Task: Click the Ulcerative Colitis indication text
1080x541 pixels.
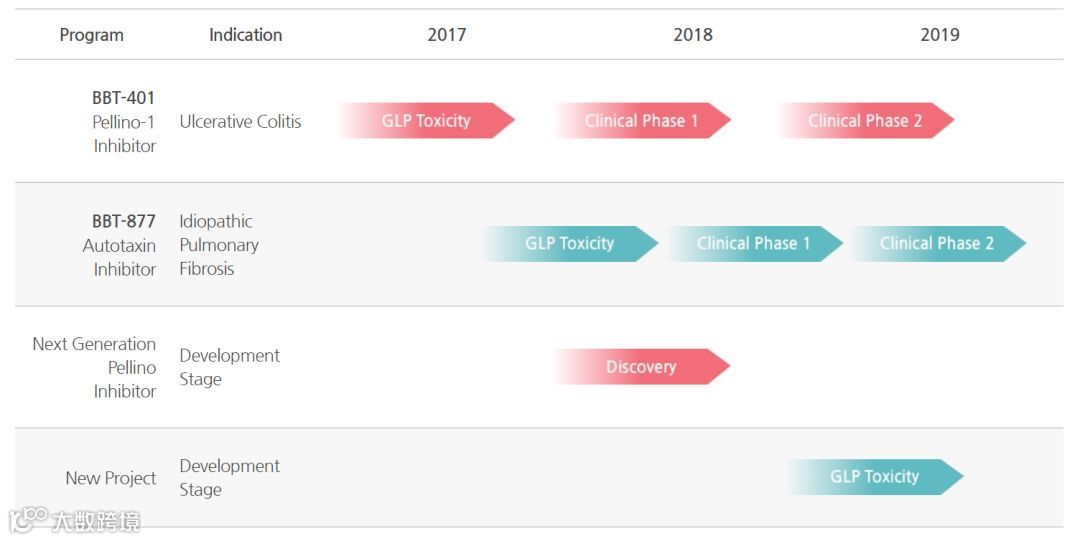Action: (x=240, y=121)
